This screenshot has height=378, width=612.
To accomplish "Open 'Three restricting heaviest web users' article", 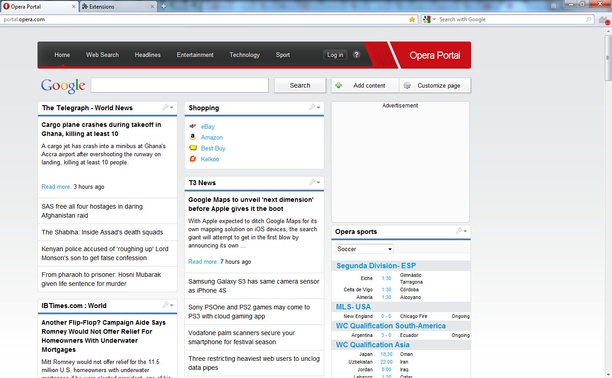I will [254, 363].
